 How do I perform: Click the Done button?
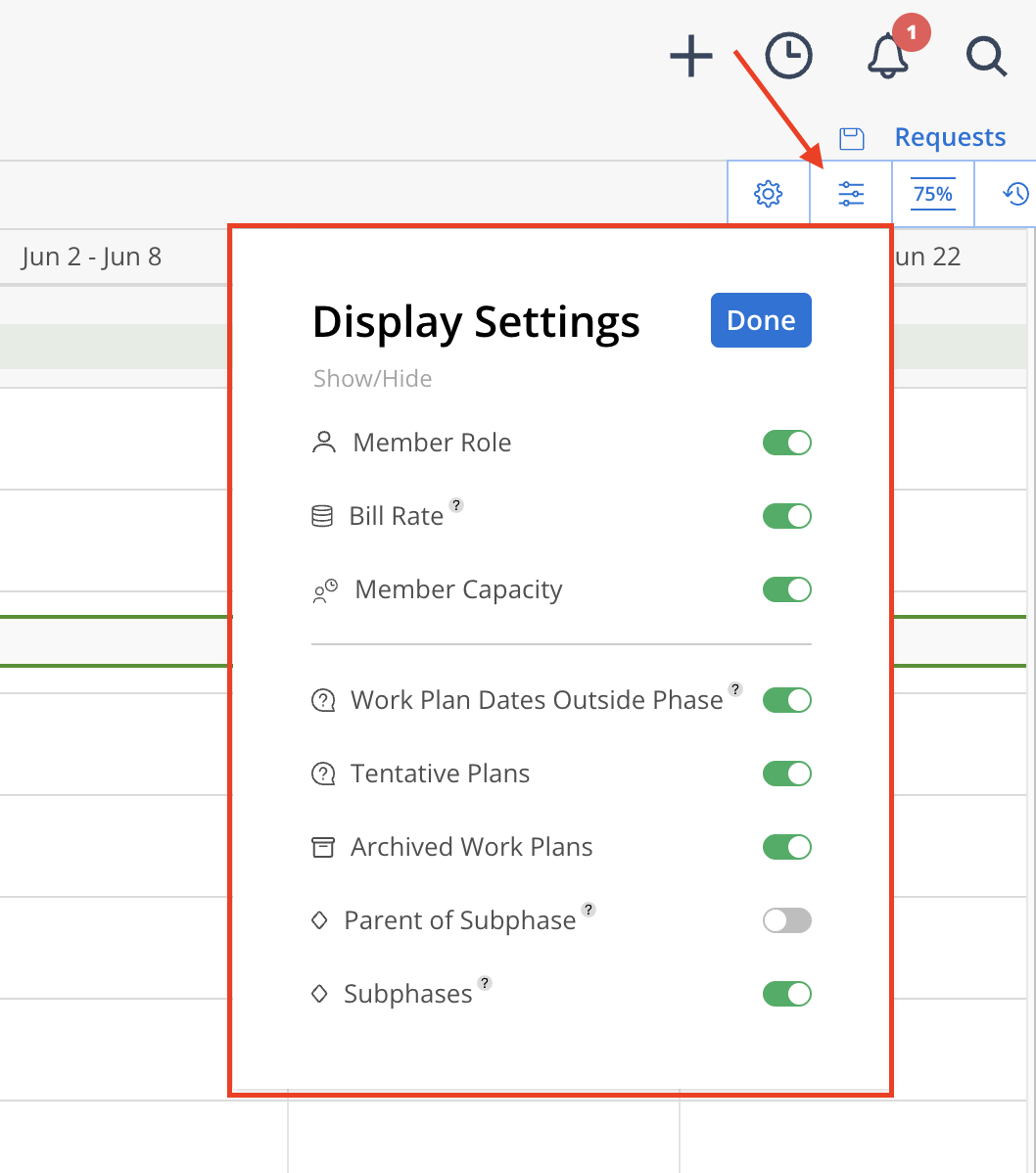tap(761, 320)
